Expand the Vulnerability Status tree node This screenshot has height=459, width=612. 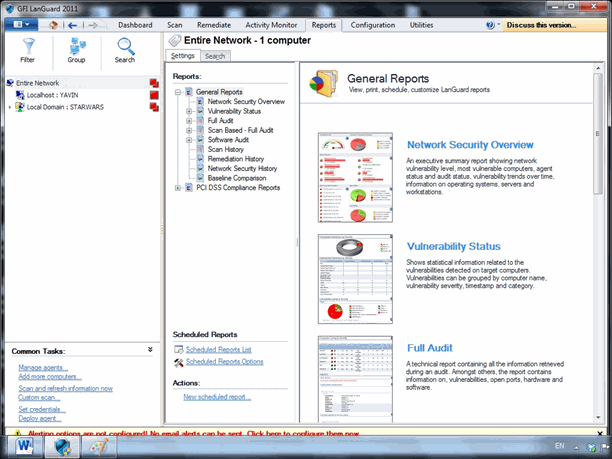[x=189, y=111]
